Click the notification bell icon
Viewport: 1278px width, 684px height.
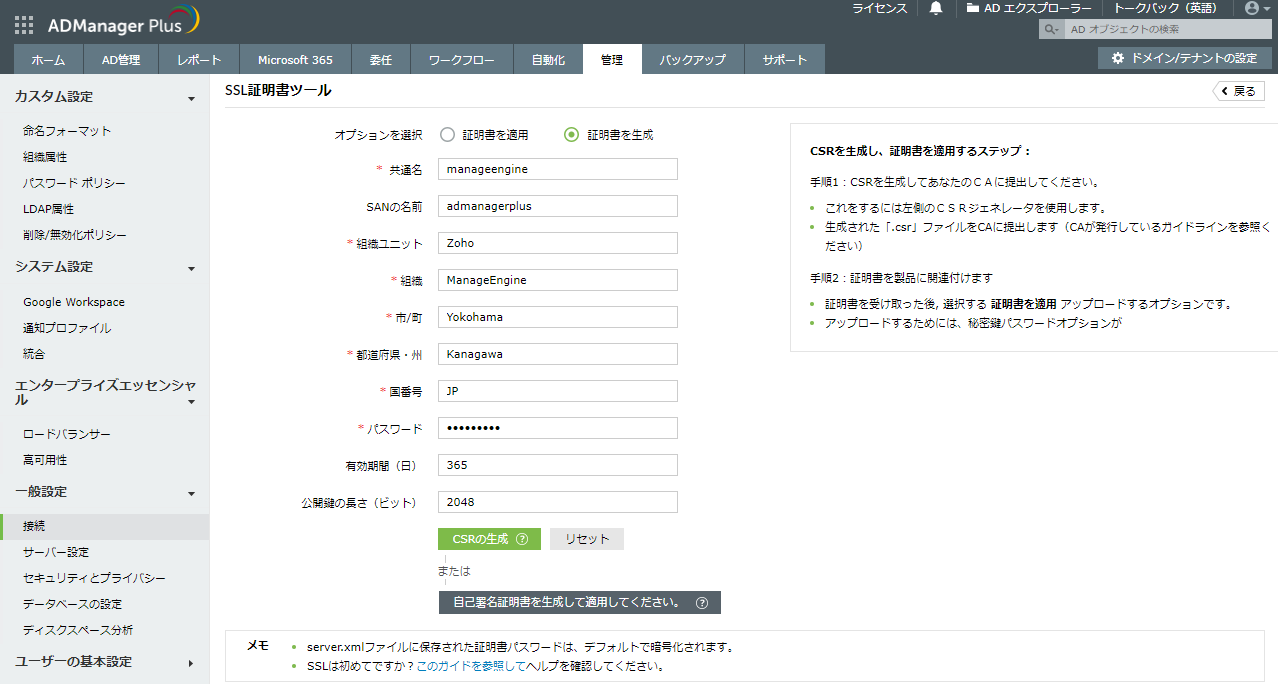pyautogui.click(x=936, y=8)
